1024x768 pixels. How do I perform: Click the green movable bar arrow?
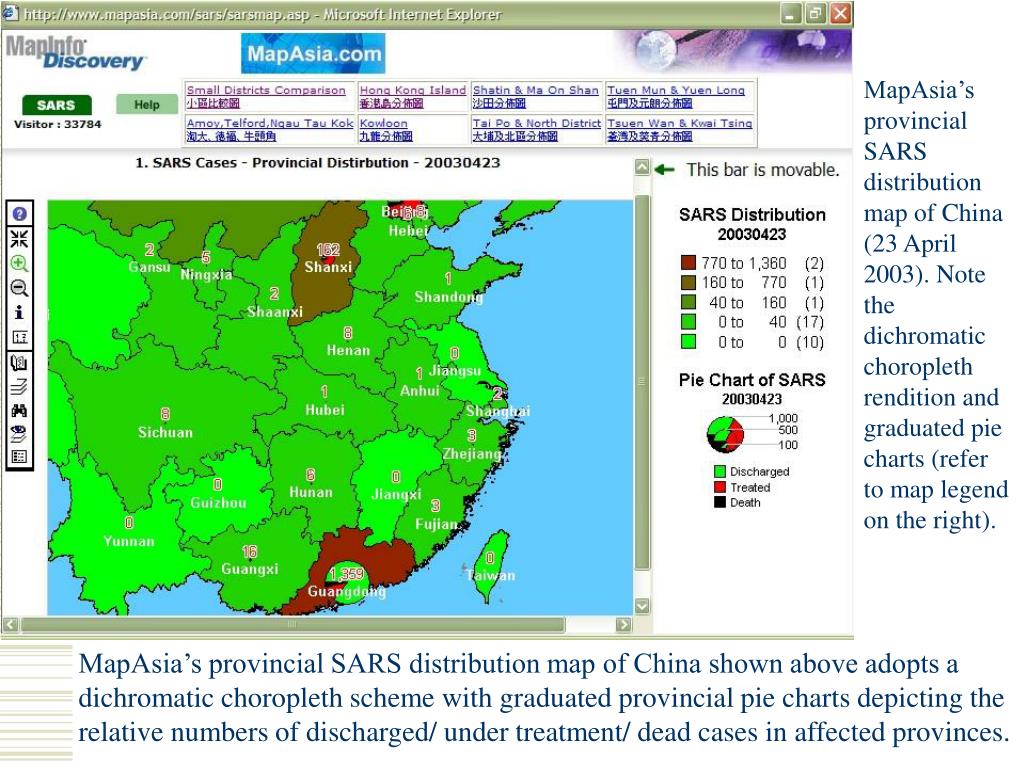pos(665,170)
